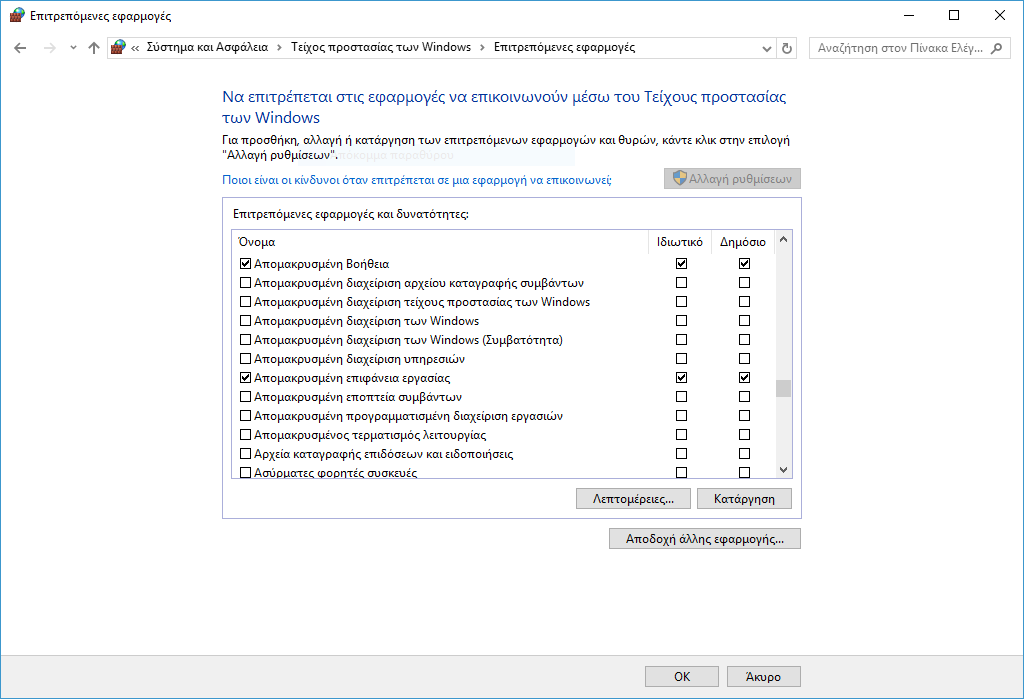Go back using the Back arrow
Viewport: 1024px width, 699px height.
click(x=20, y=48)
